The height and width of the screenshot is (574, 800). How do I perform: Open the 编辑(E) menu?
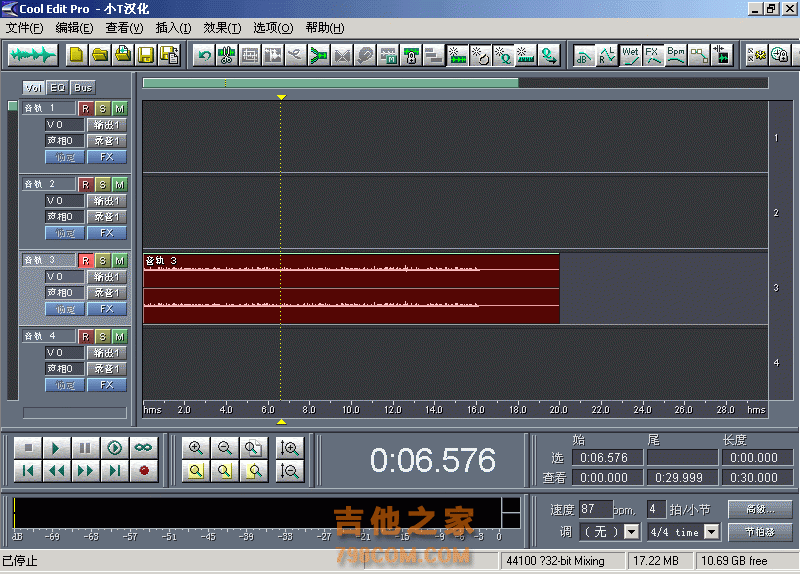click(x=74, y=28)
